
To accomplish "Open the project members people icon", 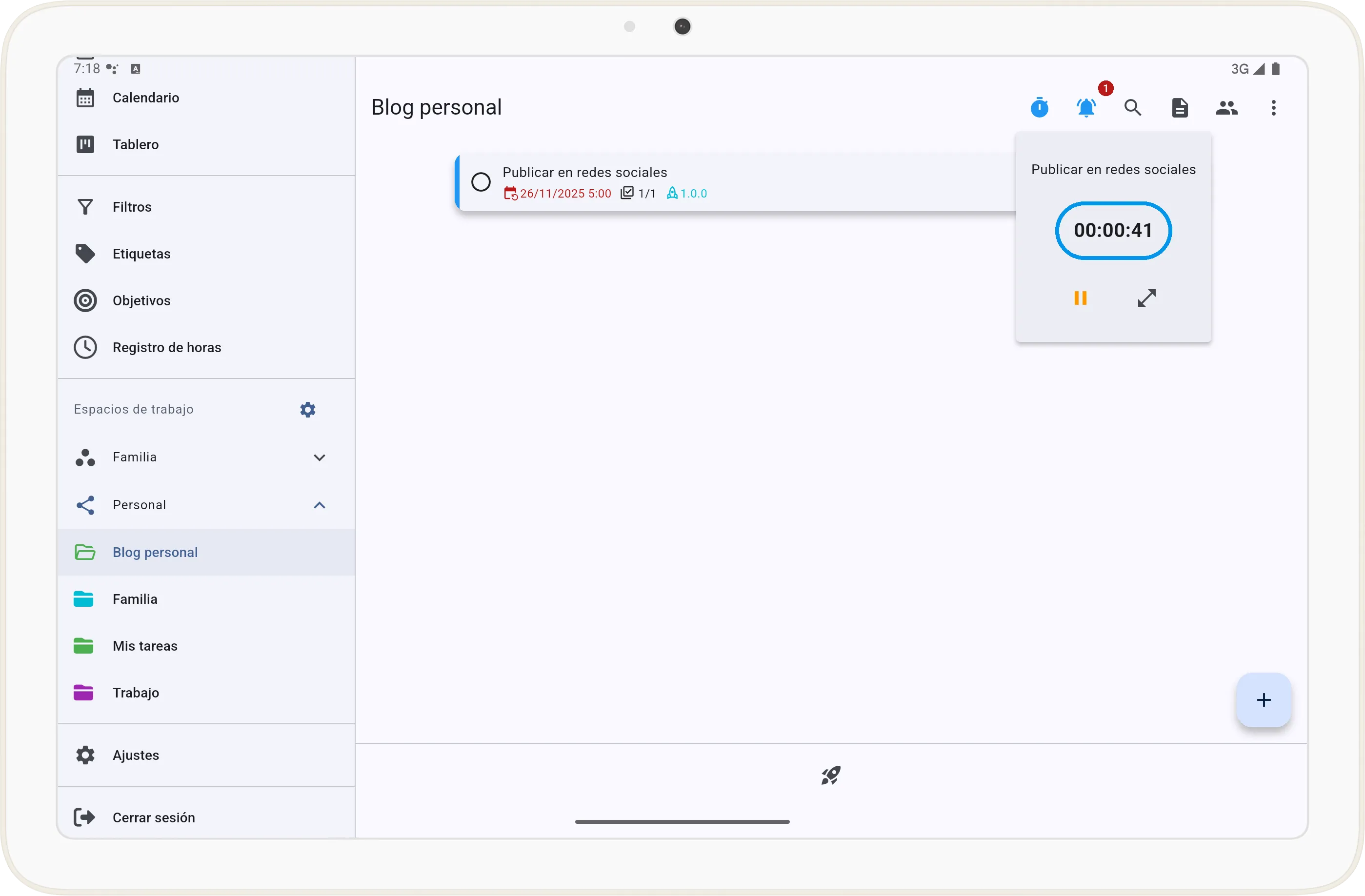I will pos(1226,108).
